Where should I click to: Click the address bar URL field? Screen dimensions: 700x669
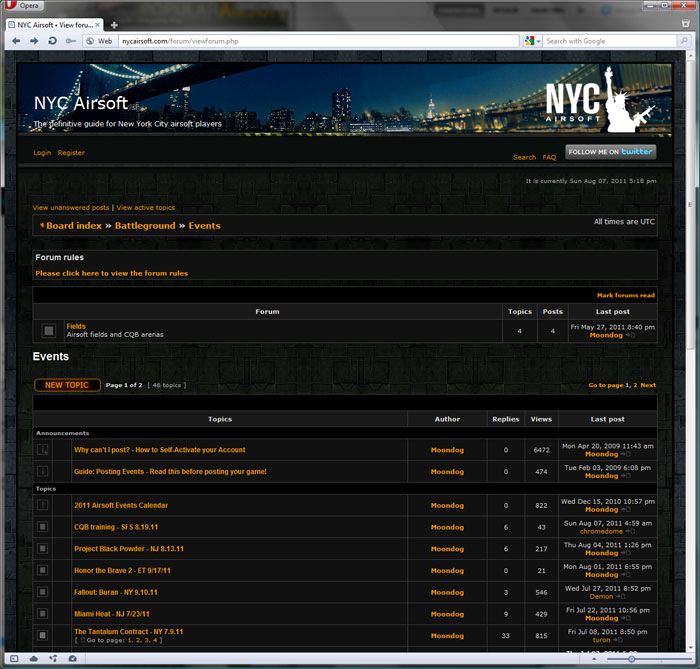click(300, 41)
